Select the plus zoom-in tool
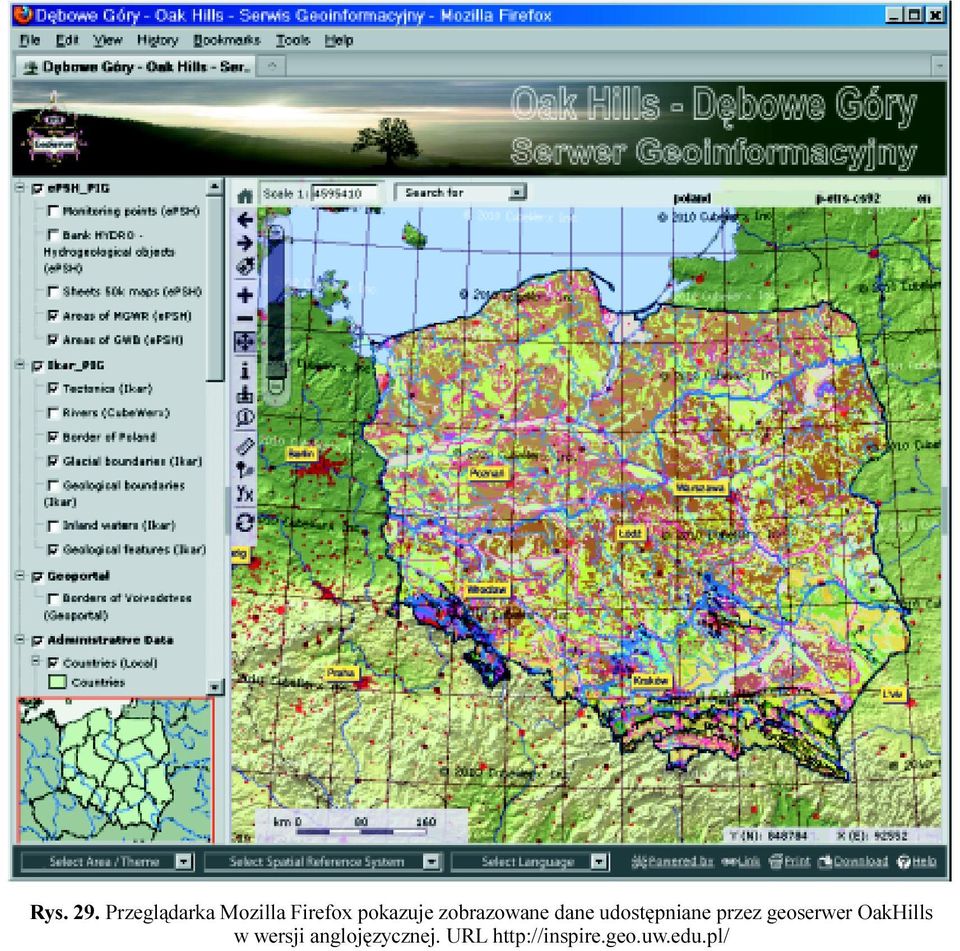The height and width of the screenshot is (951, 960). pos(245,295)
